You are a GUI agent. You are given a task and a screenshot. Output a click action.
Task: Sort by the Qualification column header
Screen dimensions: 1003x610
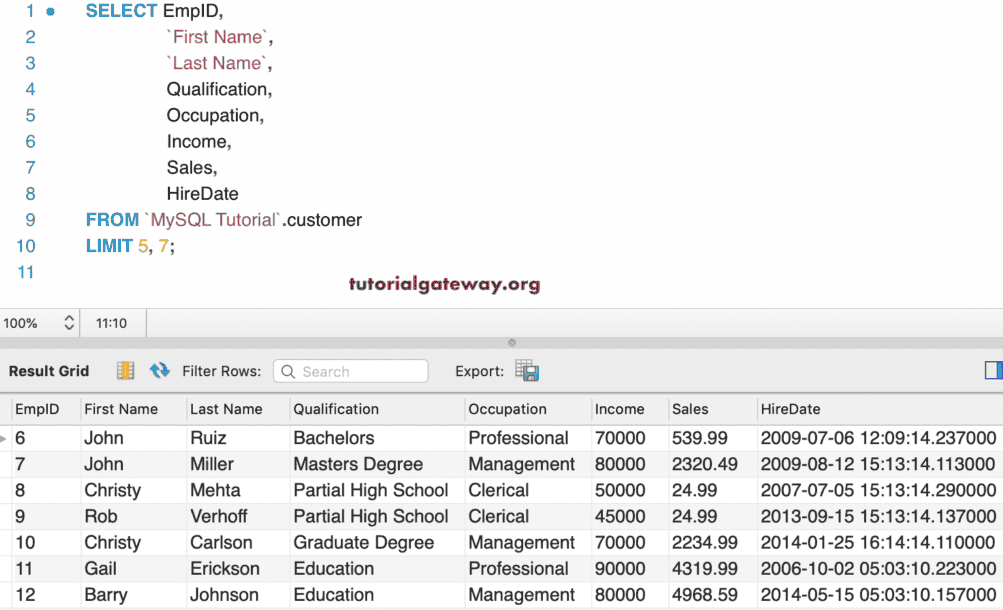(x=336, y=409)
